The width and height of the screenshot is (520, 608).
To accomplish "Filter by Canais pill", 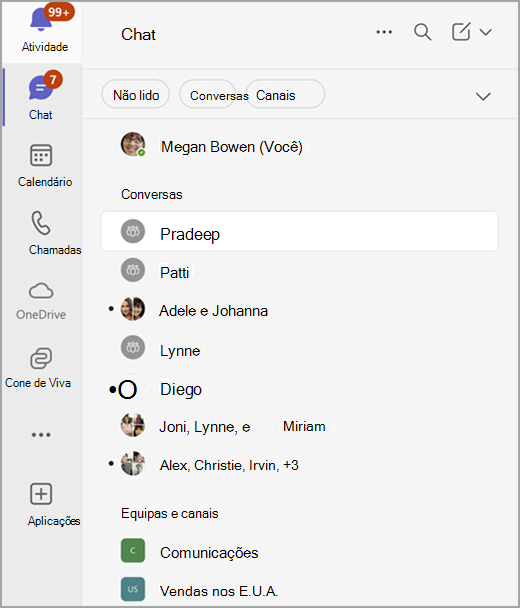I will pyautogui.click(x=286, y=95).
